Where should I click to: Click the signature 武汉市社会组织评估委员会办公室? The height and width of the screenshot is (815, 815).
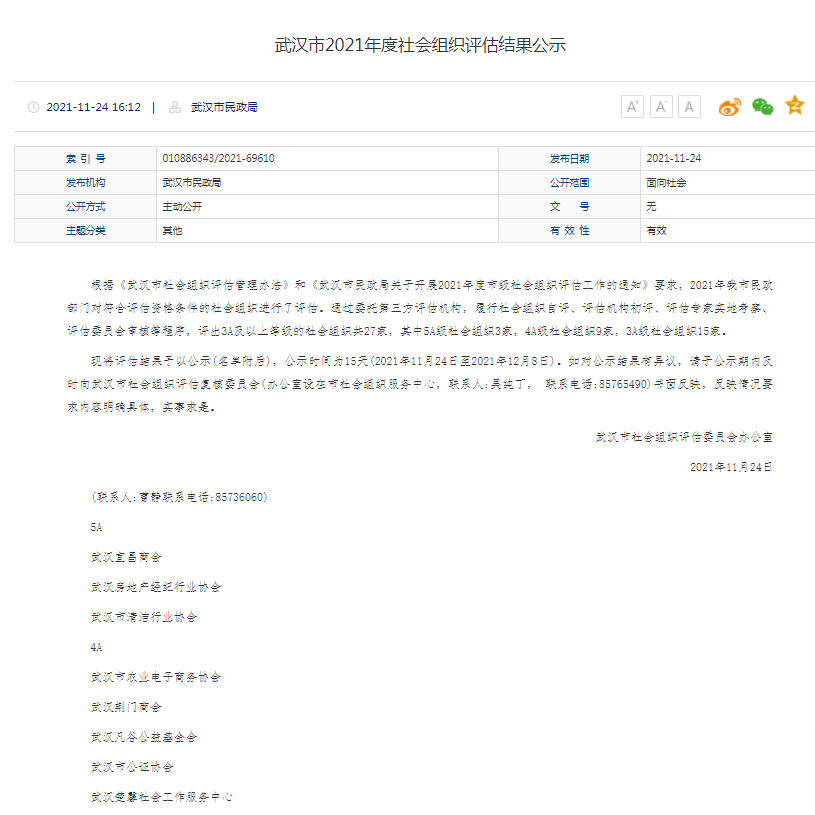pos(684,437)
